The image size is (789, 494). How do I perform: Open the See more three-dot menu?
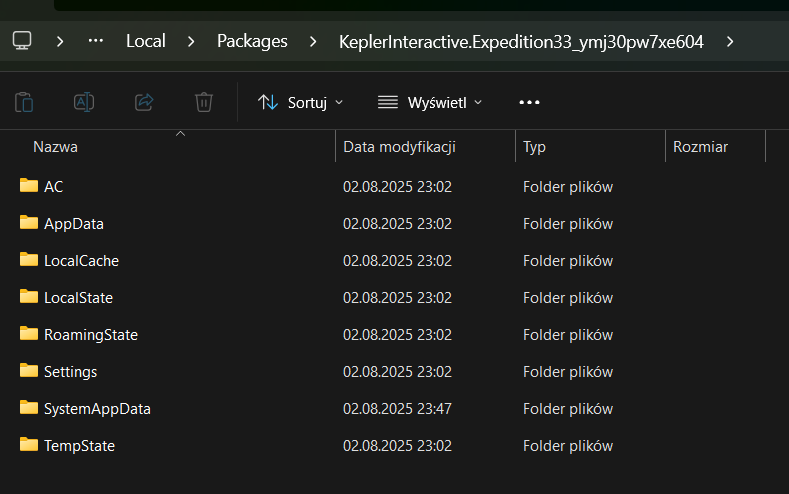(529, 102)
